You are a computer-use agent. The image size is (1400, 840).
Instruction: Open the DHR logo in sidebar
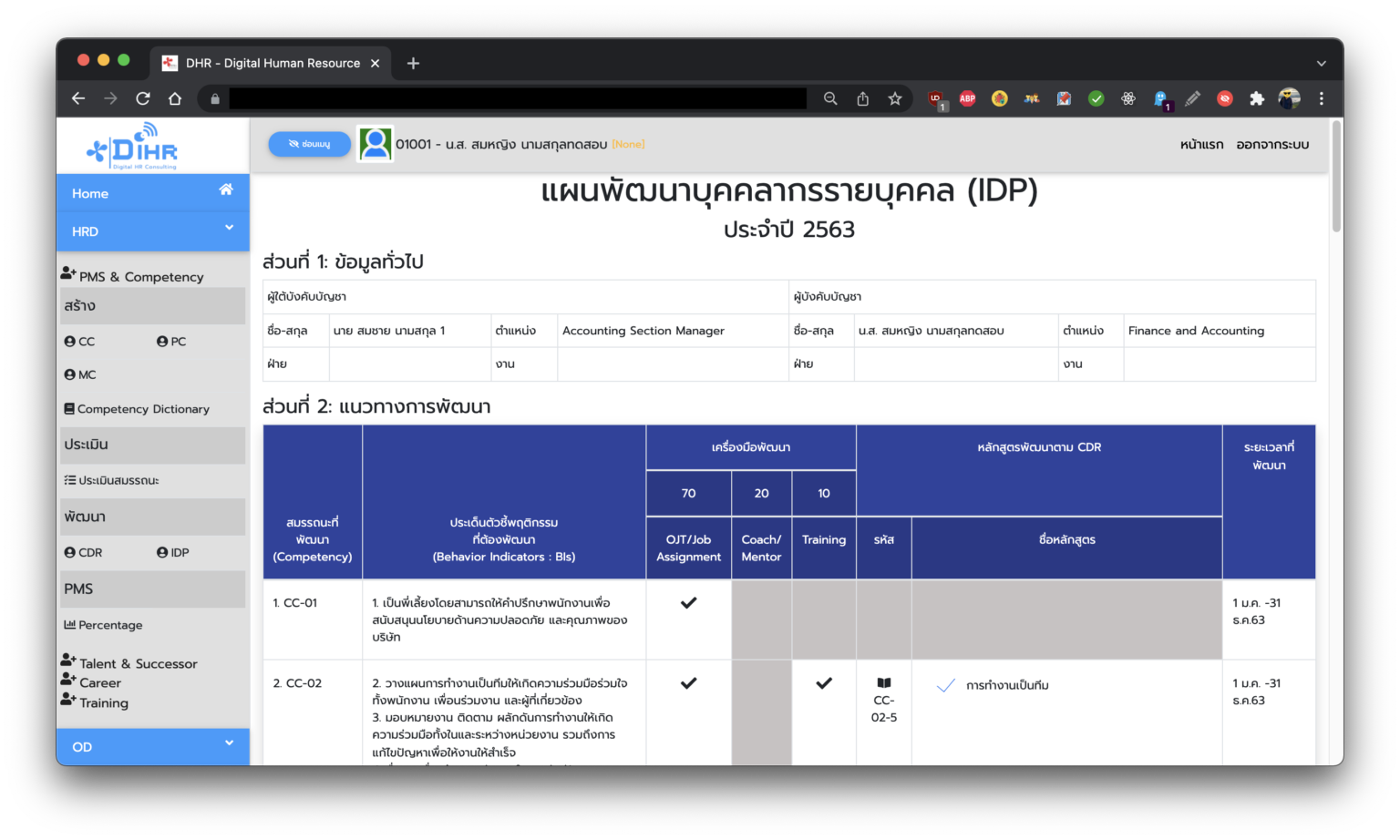[x=133, y=148]
